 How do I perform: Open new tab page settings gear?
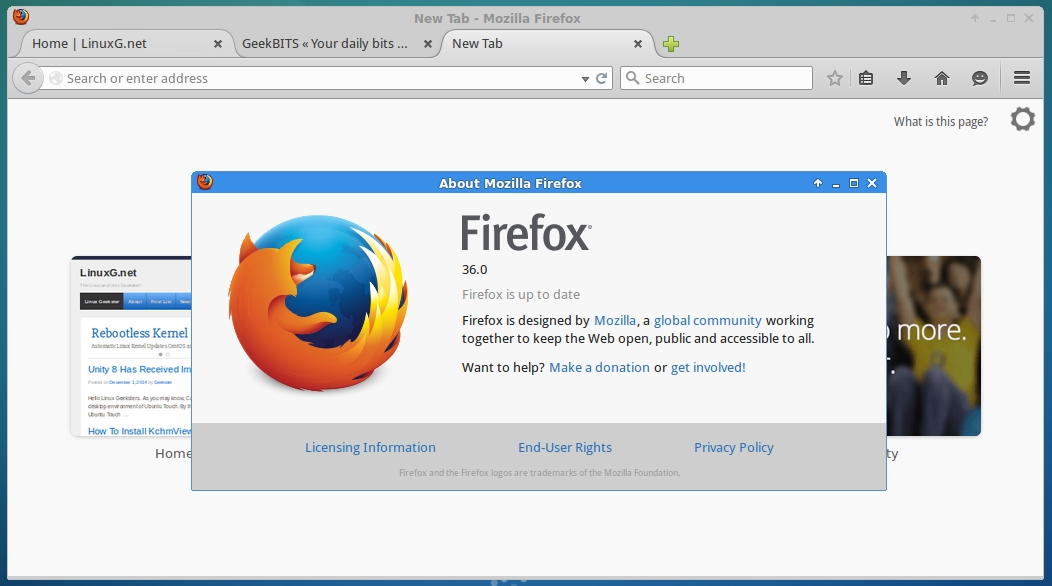pos(1022,119)
